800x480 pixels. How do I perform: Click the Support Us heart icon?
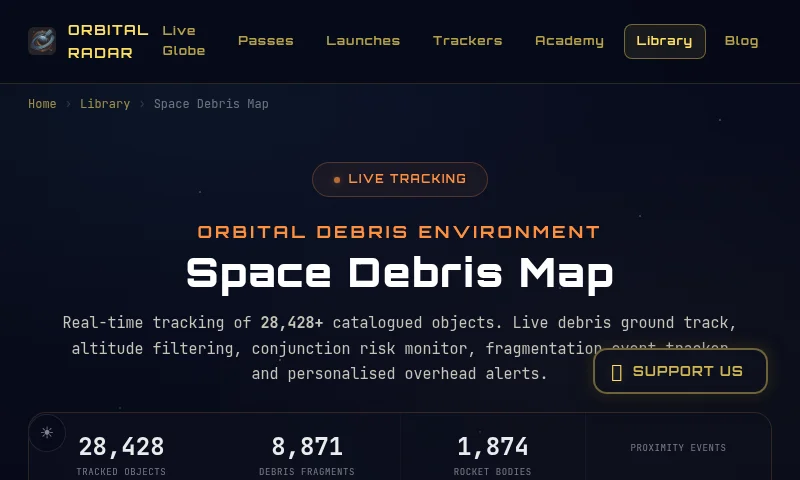(x=616, y=372)
